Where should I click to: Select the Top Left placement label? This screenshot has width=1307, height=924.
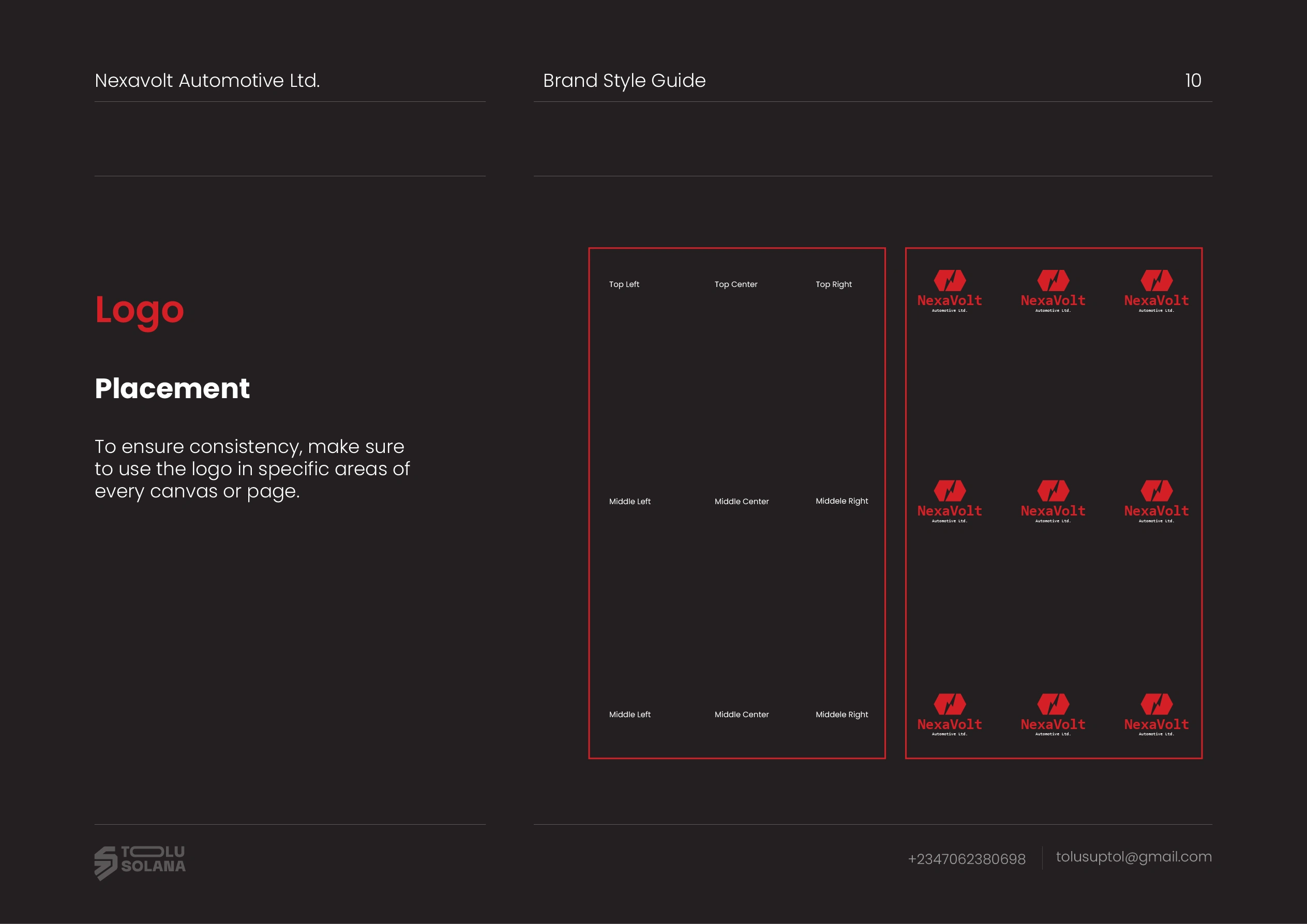pyautogui.click(x=624, y=284)
